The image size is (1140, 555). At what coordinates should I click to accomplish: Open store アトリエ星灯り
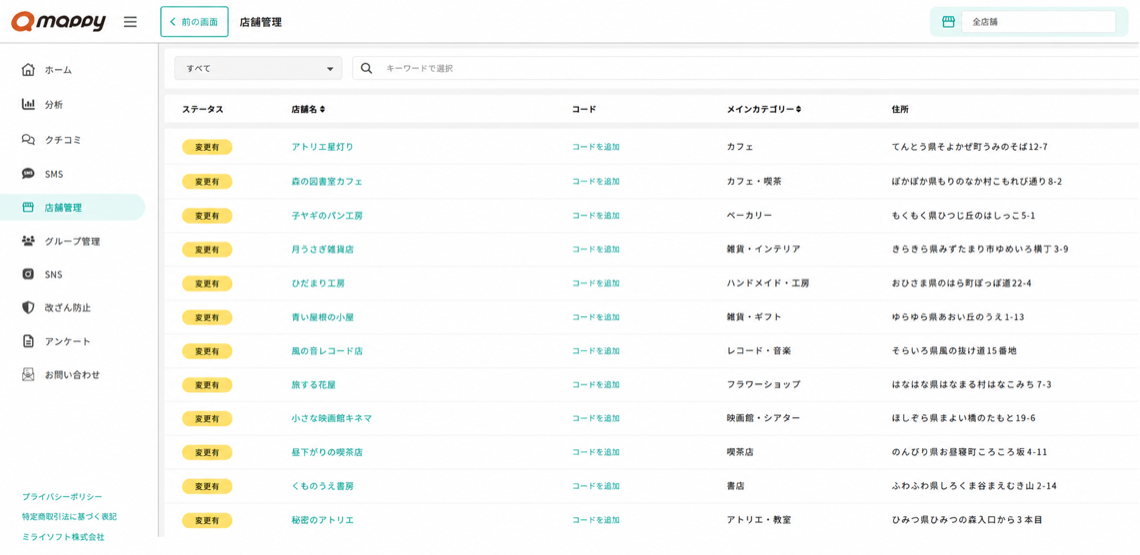tap(322, 147)
